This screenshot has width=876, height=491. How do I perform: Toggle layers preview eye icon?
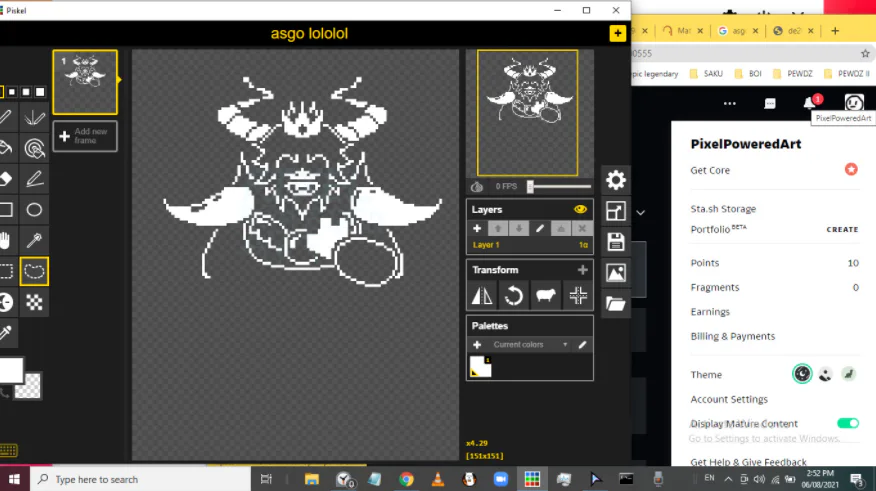[x=580, y=209]
